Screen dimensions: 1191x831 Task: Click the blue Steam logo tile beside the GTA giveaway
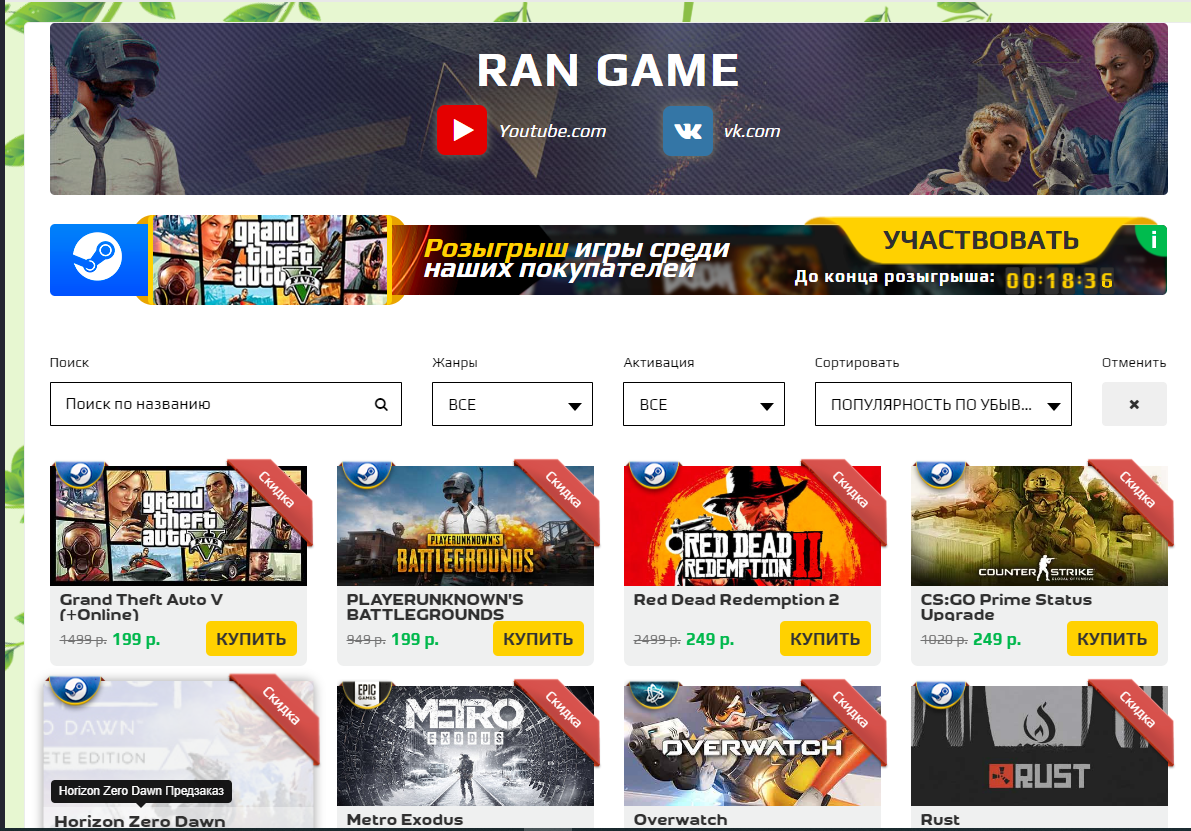[99, 260]
